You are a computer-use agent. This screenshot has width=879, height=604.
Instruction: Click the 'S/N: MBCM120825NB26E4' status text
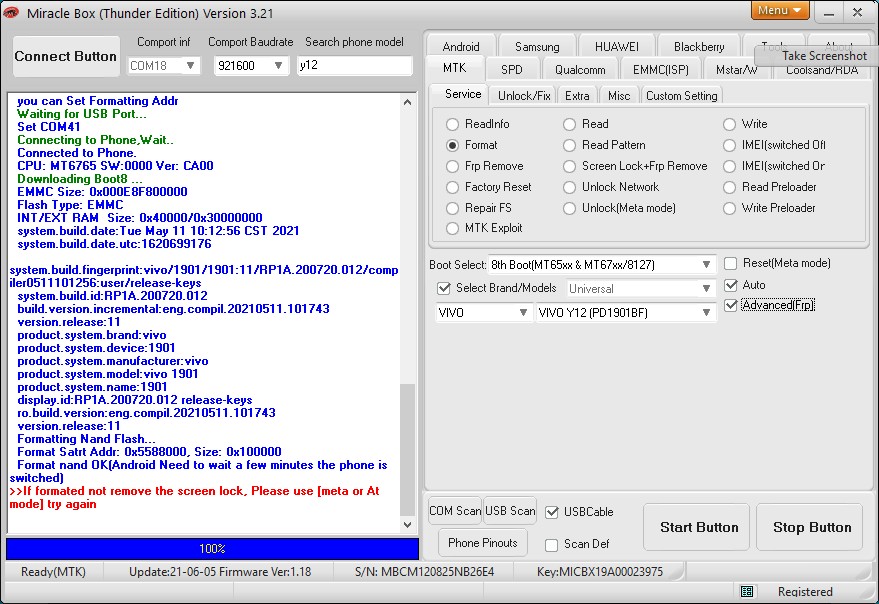click(x=424, y=572)
